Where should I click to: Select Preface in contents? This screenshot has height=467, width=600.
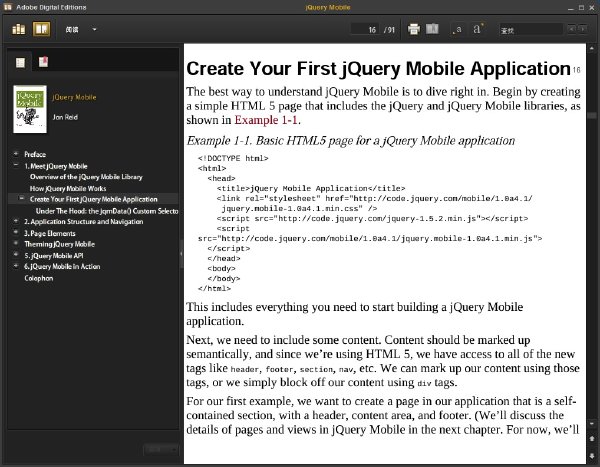(x=35, y=155)
